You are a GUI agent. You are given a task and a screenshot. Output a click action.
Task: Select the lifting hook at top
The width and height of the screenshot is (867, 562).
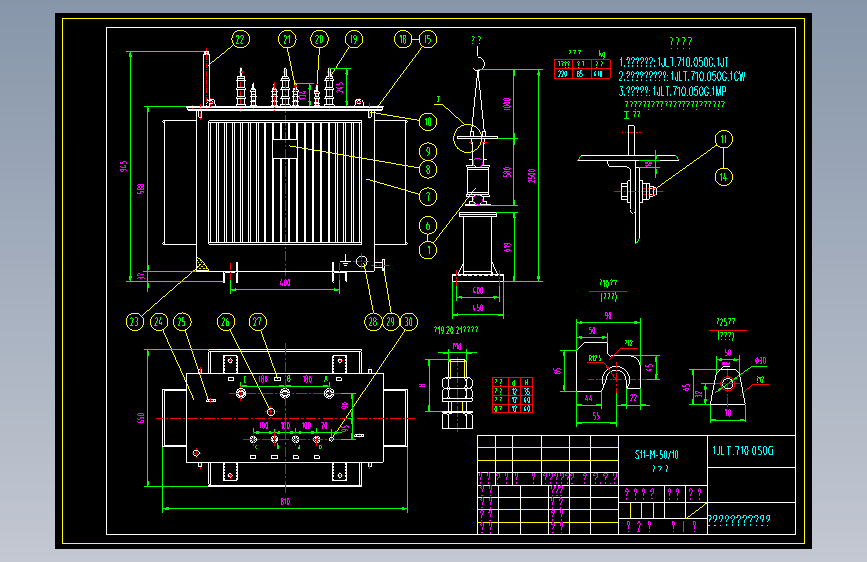pos(478,60)
